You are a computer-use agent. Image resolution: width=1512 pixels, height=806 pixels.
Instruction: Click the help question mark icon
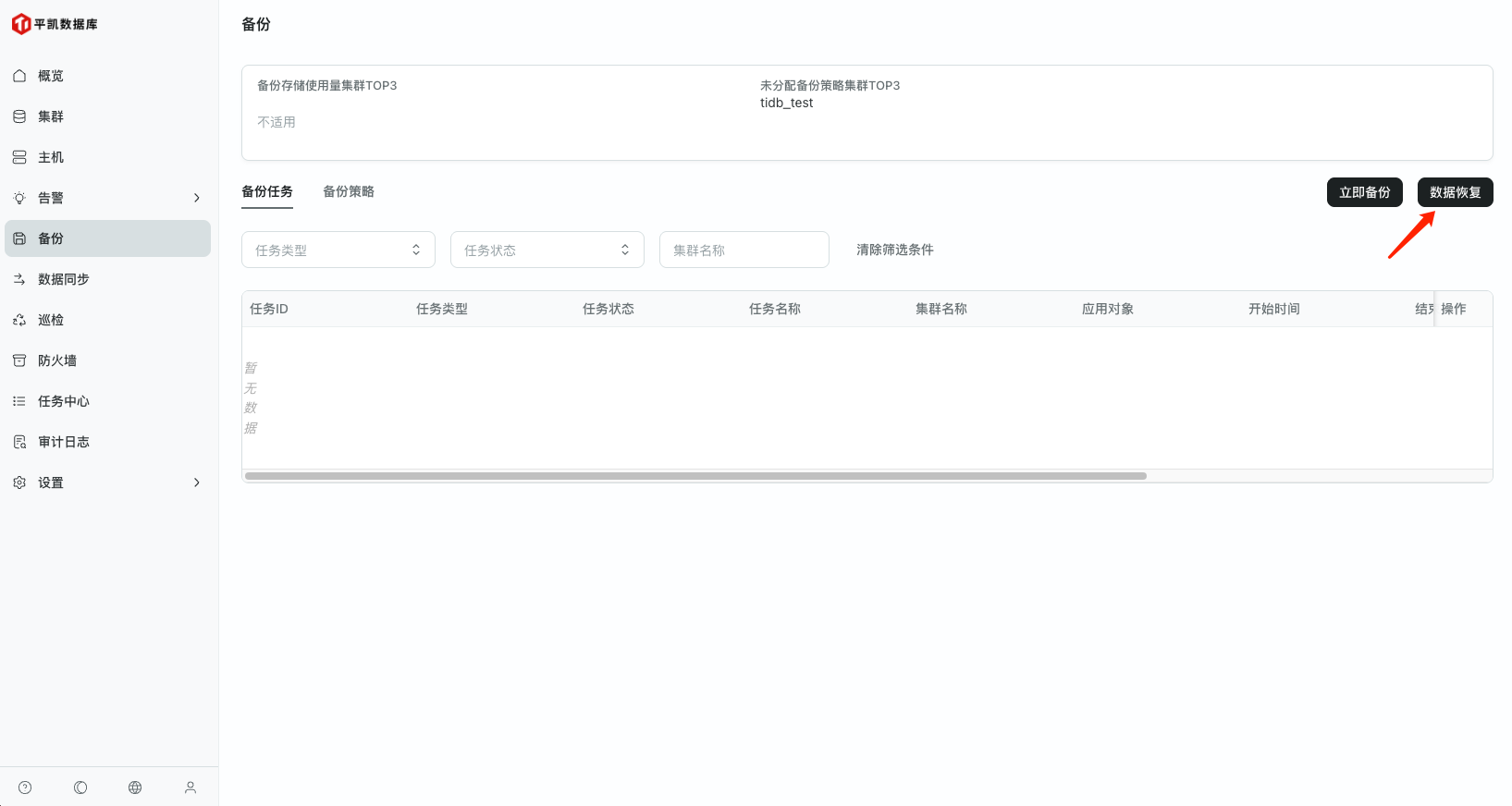(x=25, y=788)
